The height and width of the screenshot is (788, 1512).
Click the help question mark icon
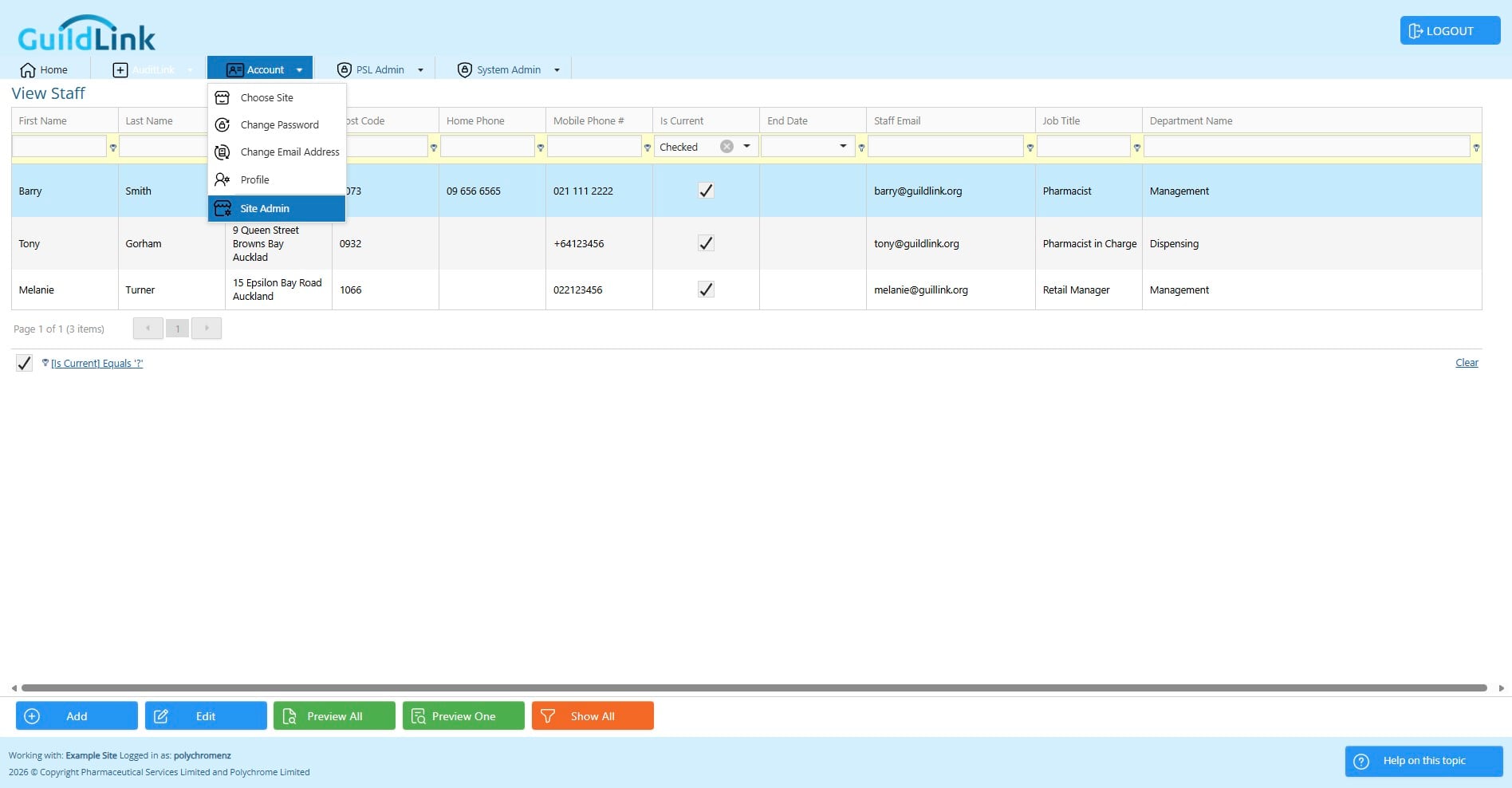coord(1362,761)
